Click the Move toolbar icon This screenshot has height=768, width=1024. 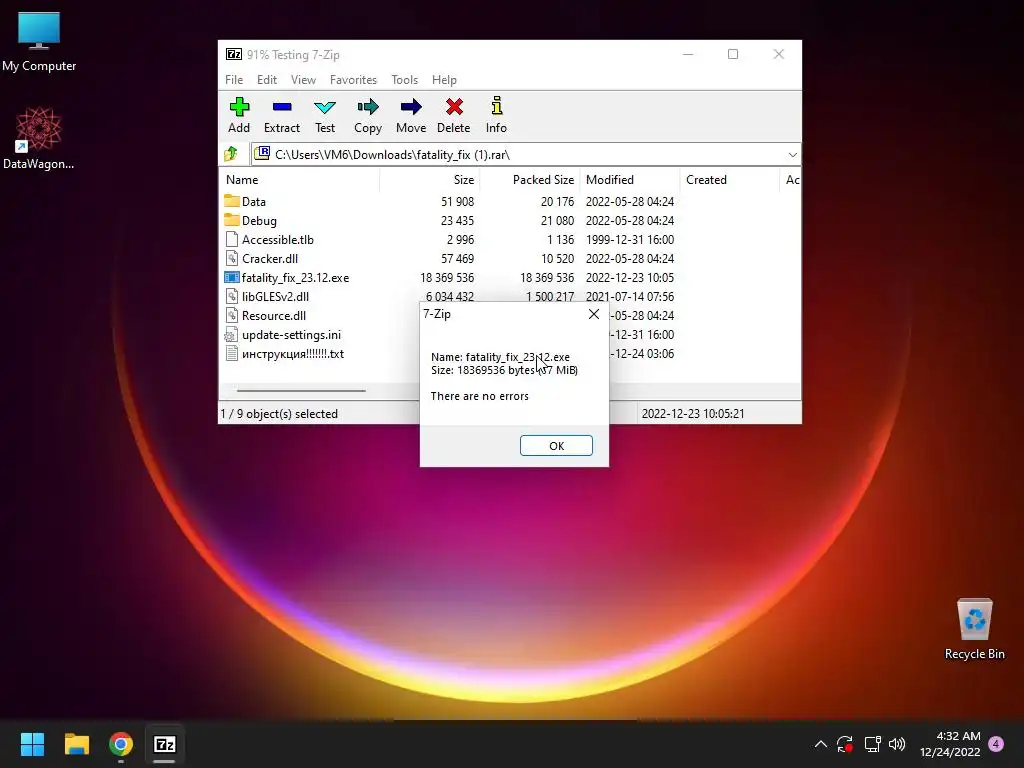tap(411, 106)
